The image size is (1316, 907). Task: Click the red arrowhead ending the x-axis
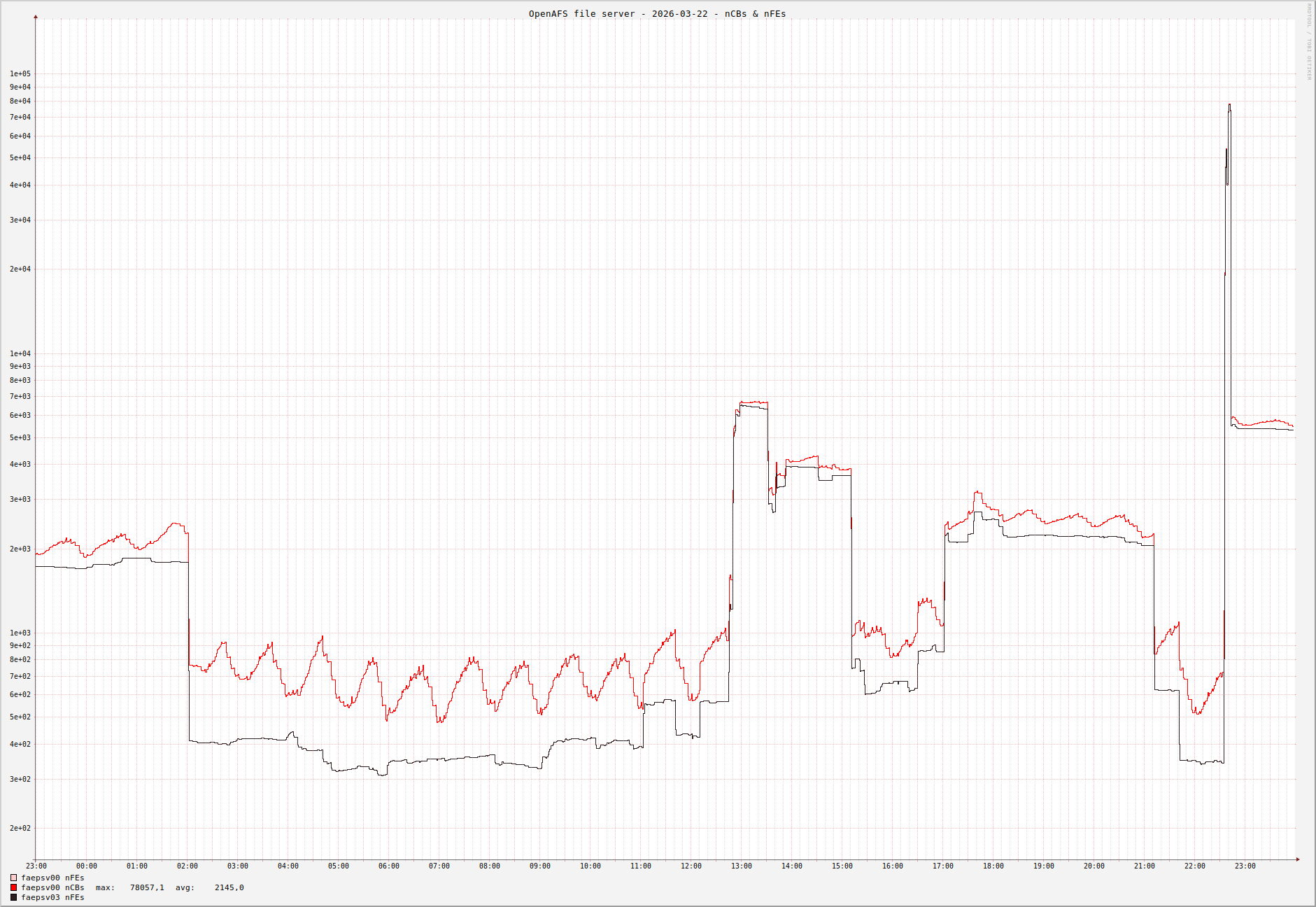[1298, 859]
